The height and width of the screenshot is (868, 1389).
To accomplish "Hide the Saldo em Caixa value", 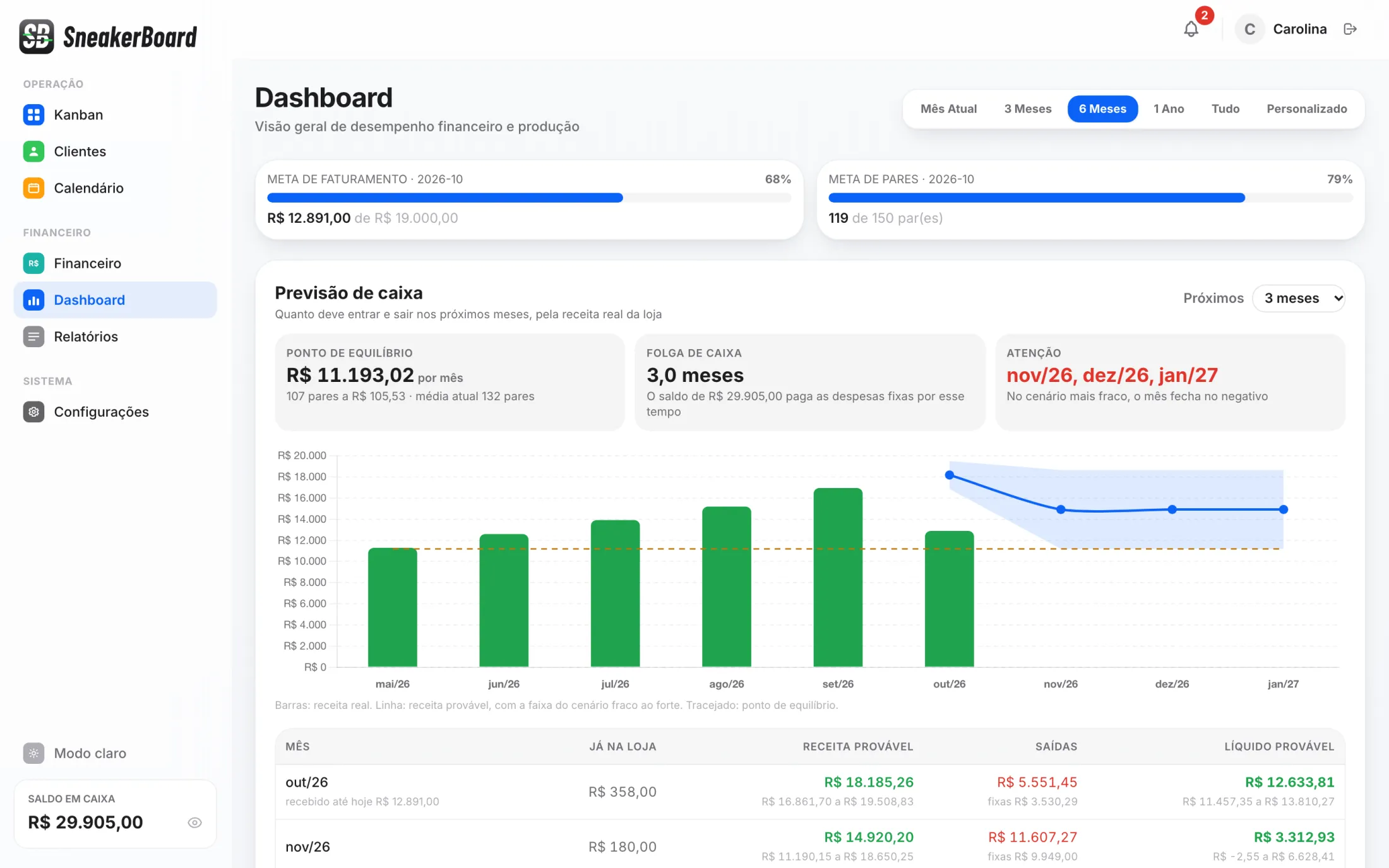I will pos(194,823).
